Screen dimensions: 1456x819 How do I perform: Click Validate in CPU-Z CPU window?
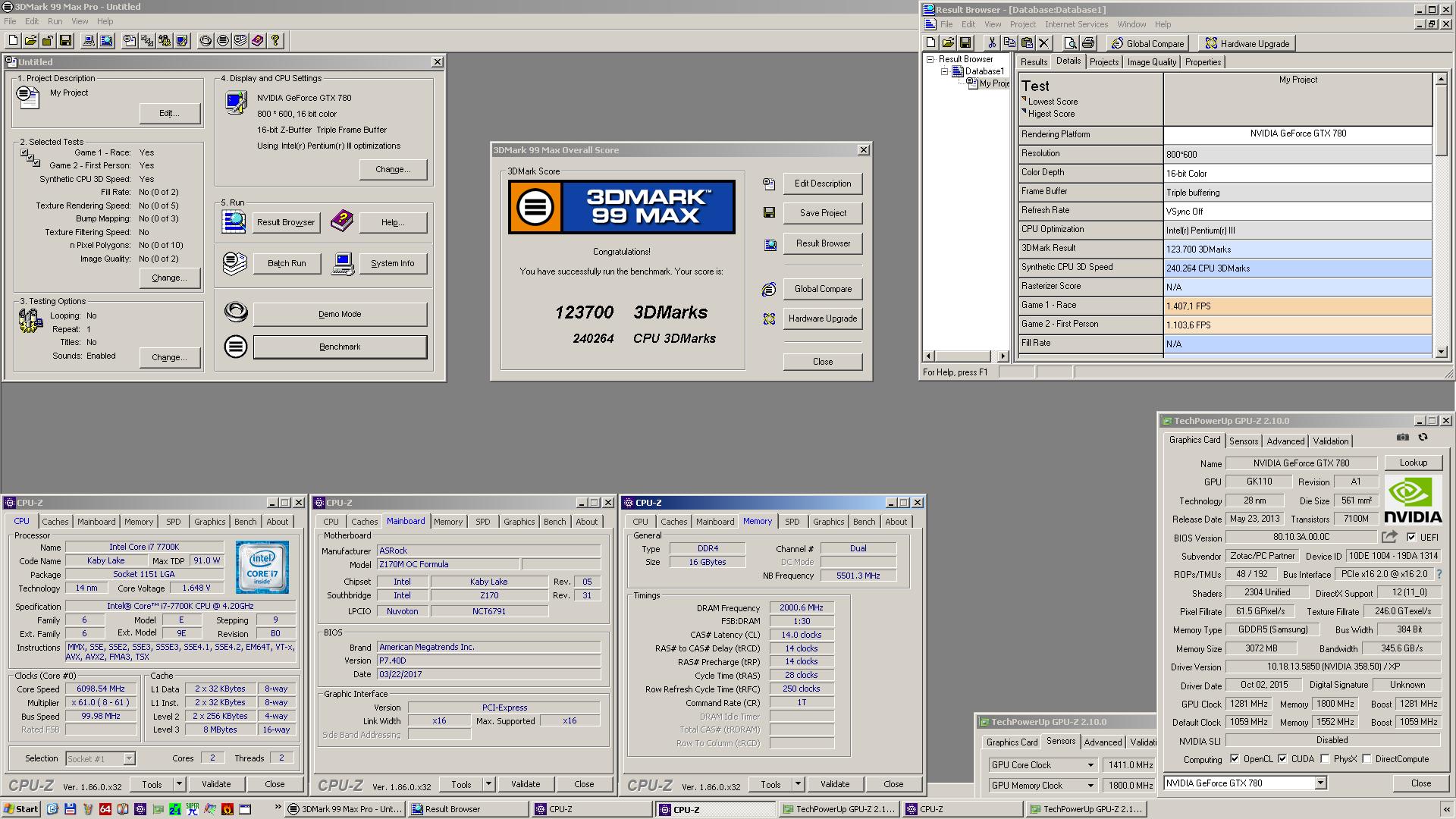(216, 784)
